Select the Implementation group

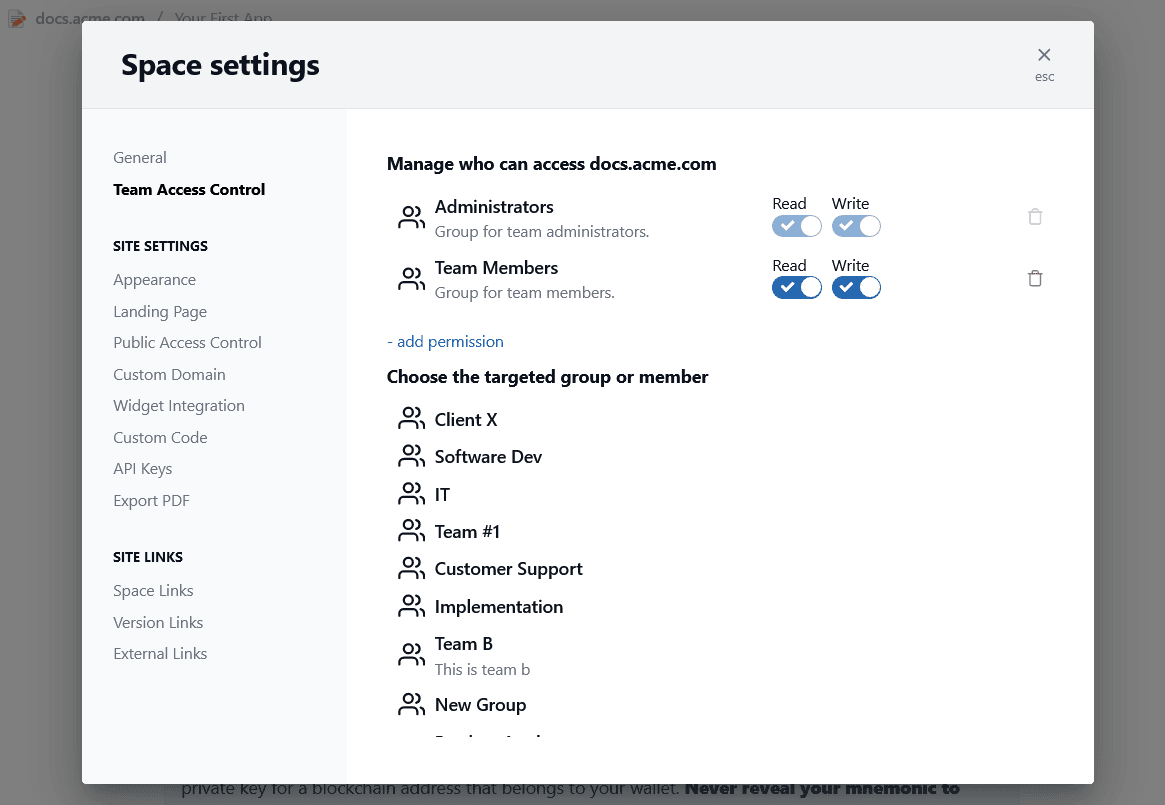pyautogui.click(x=498, y=607)
